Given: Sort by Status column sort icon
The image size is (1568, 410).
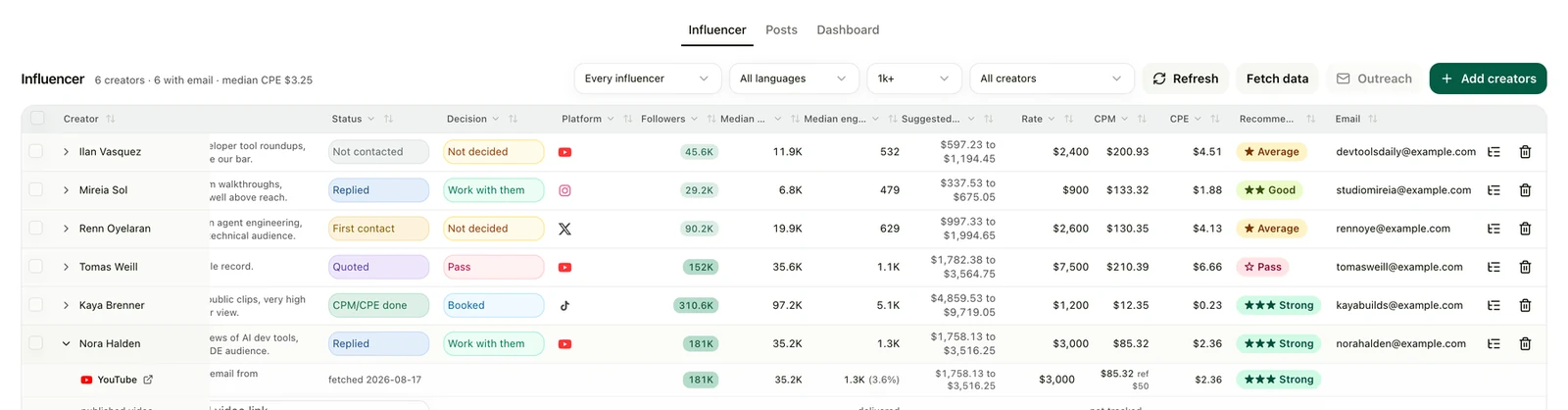Looking at the screenshot, I should click(388, 119).
